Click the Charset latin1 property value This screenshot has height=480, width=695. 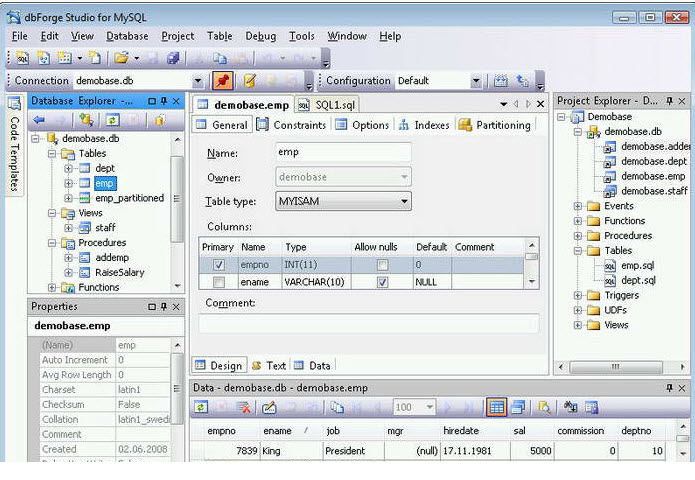(x=143, y=390)
